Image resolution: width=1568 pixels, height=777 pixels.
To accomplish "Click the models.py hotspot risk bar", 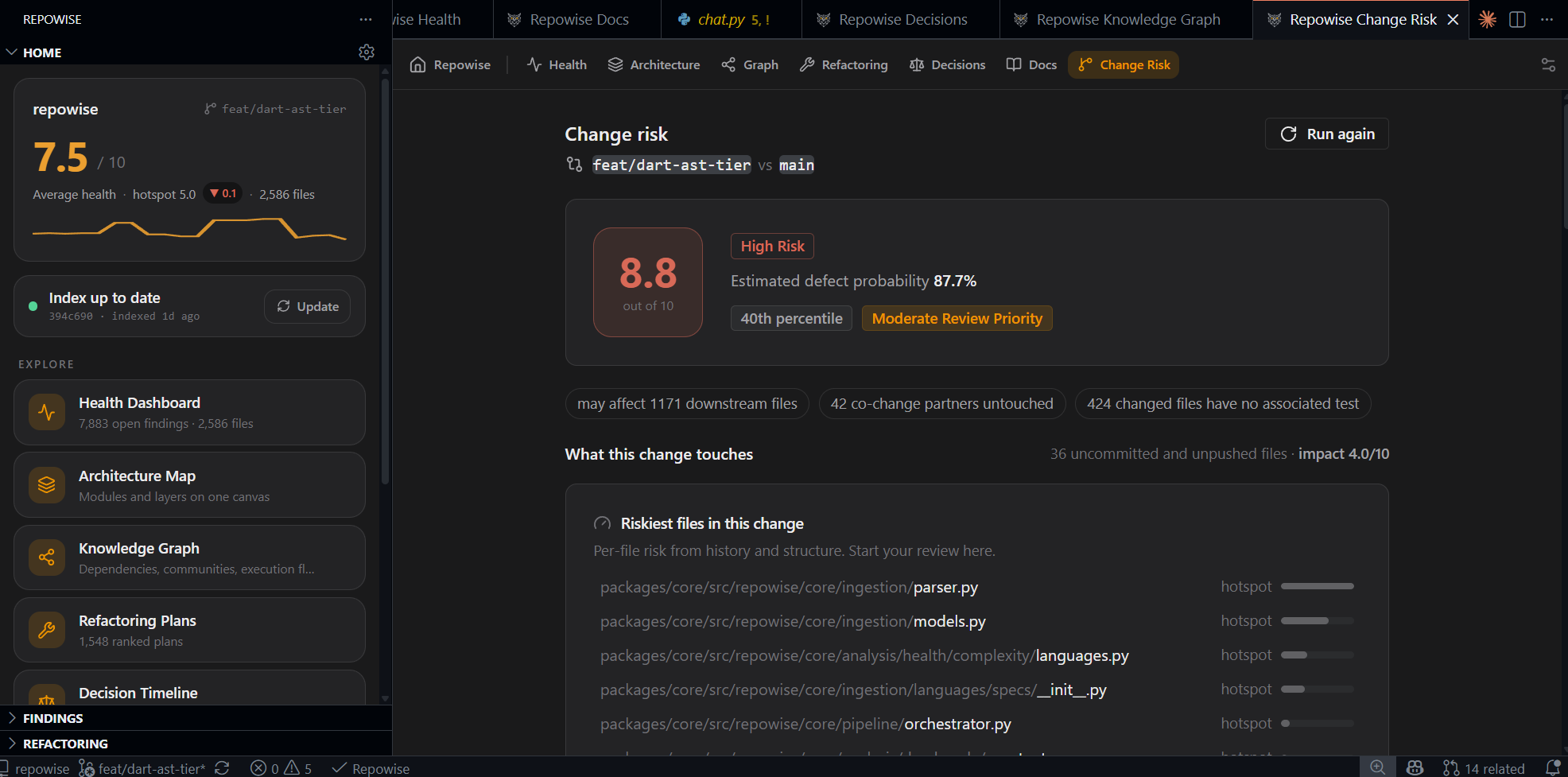I will point(1318,620).
